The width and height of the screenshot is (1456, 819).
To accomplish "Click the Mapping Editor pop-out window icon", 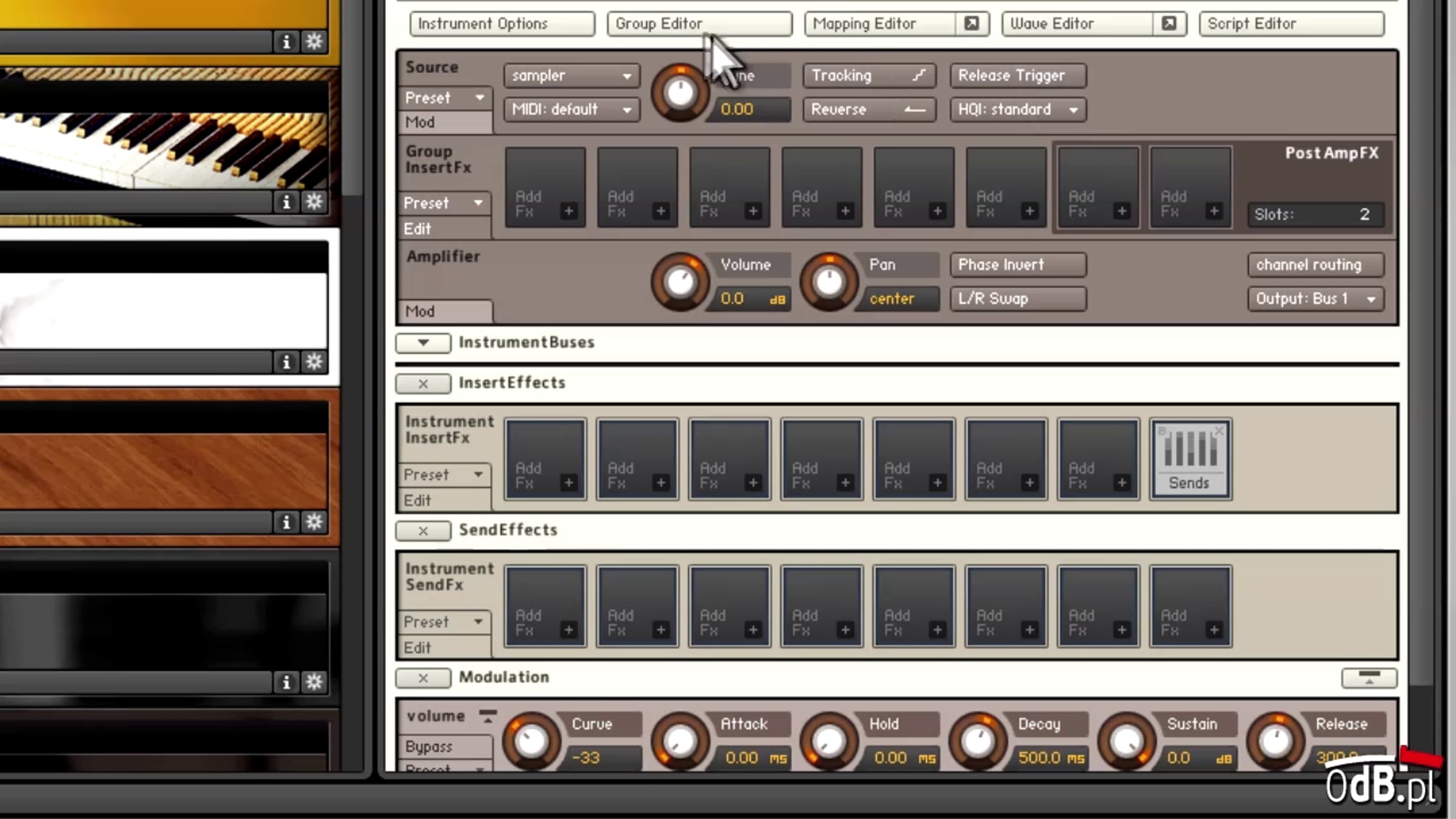I will [971, 24].
